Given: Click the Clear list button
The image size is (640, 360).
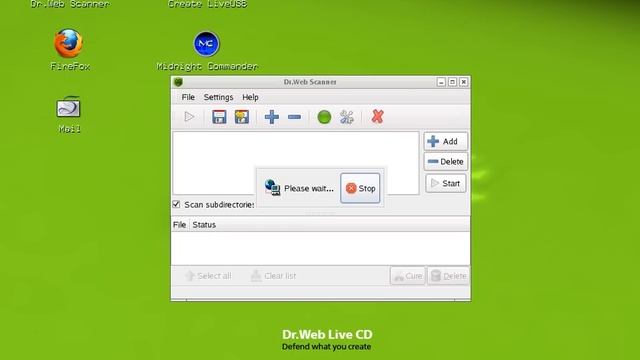Looking at the screenshot, I should click(273, 276).
